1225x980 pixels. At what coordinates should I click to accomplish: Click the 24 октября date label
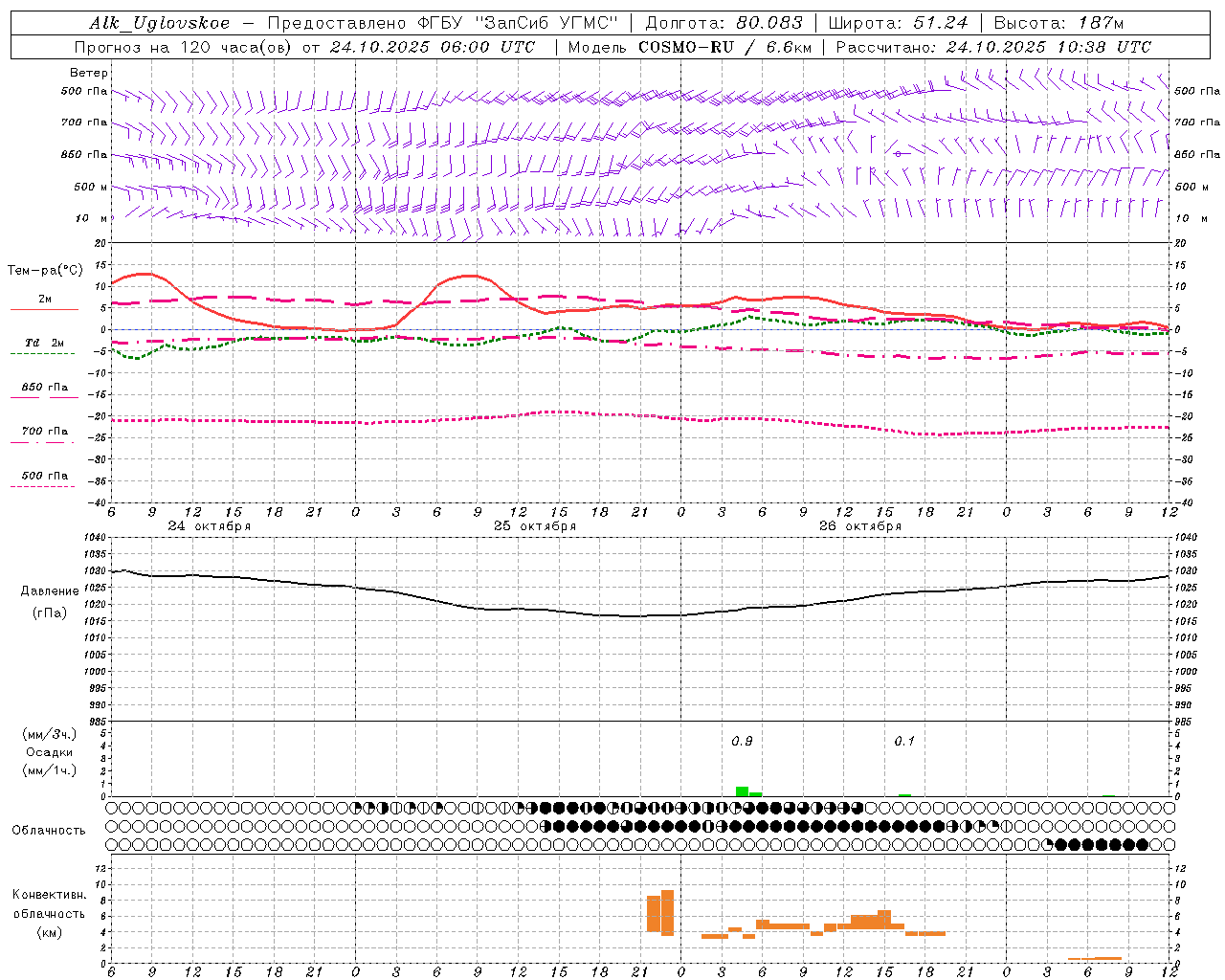point(210,526)
